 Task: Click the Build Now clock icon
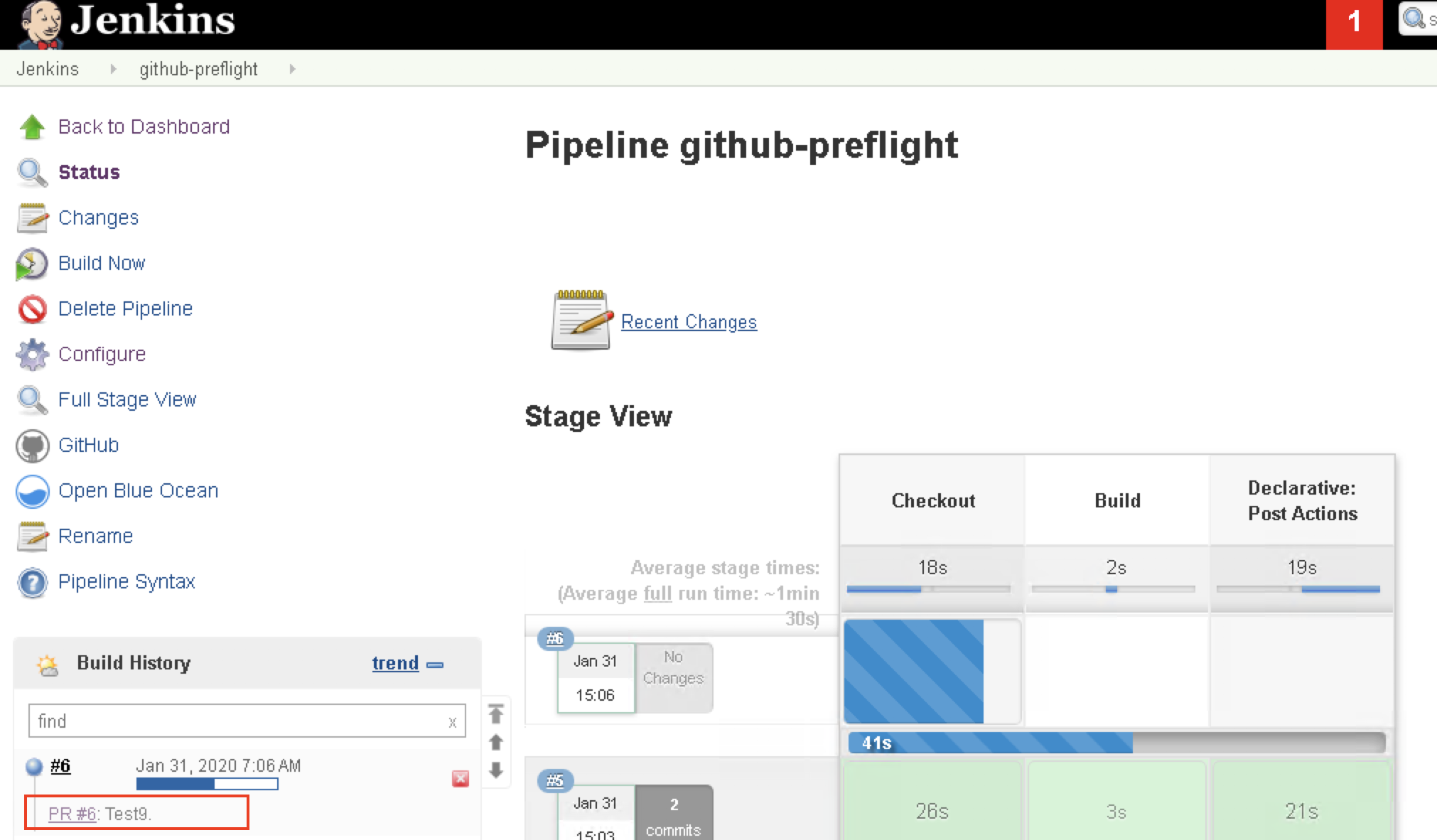pyautogui.click(x=32, y=264)
